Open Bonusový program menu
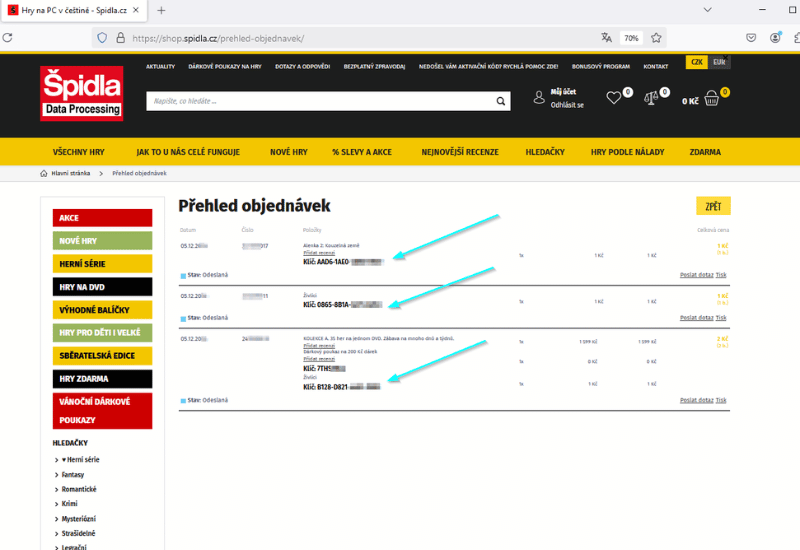Image resolution: width=800 pixels, height=550 pixels. (x=601, y=66)
